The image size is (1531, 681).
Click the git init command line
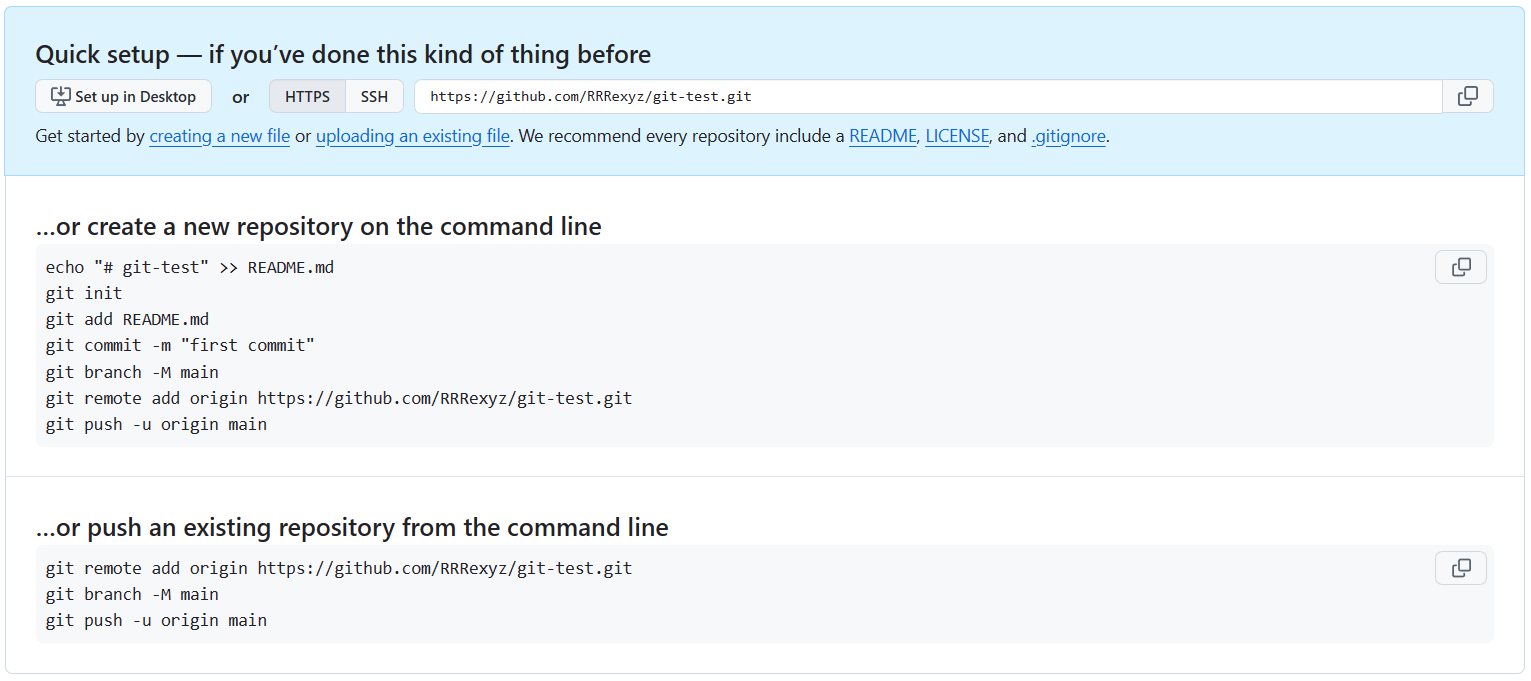[x=84, y=294]
